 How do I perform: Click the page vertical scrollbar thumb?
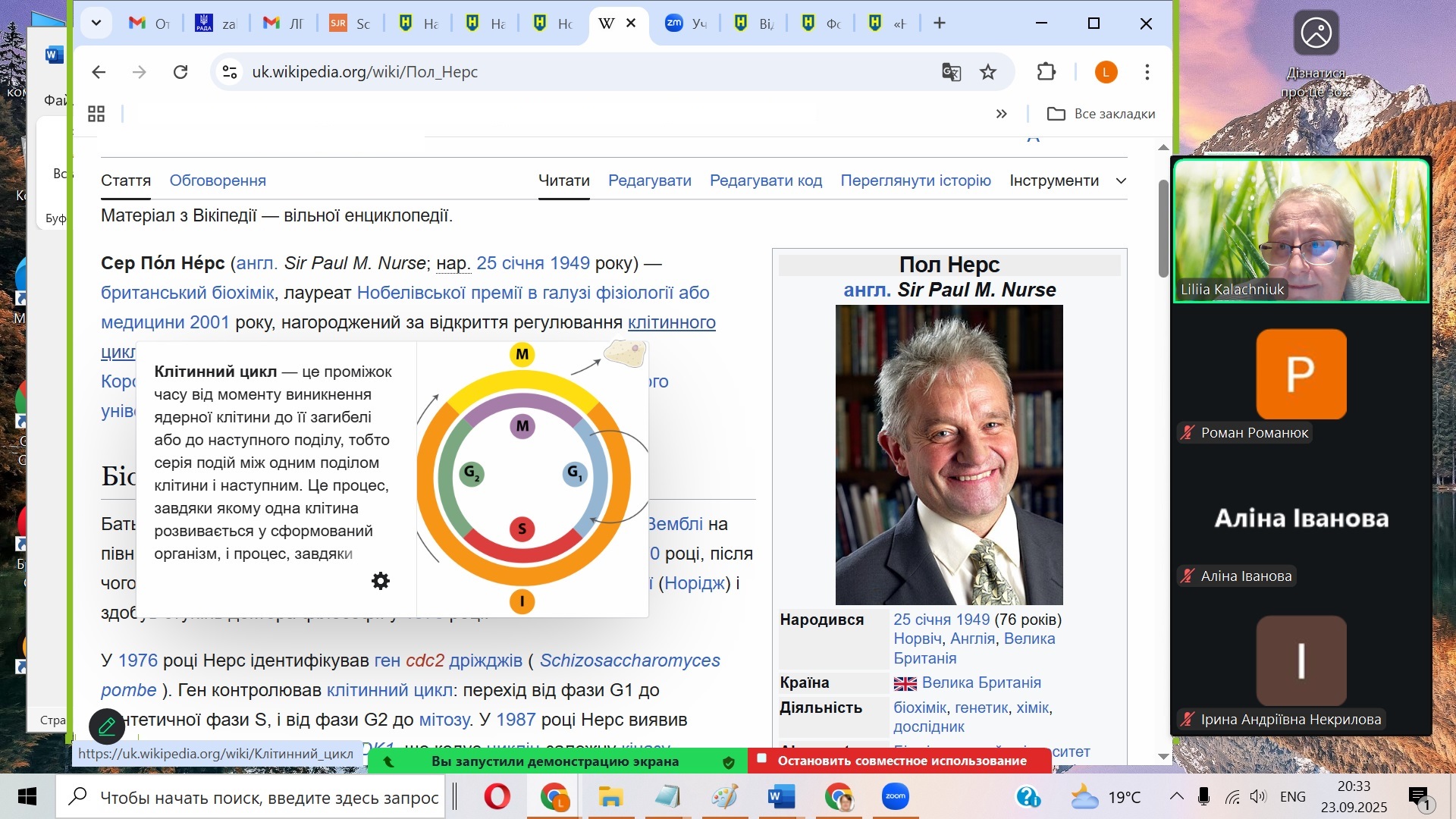point(1163,227)
